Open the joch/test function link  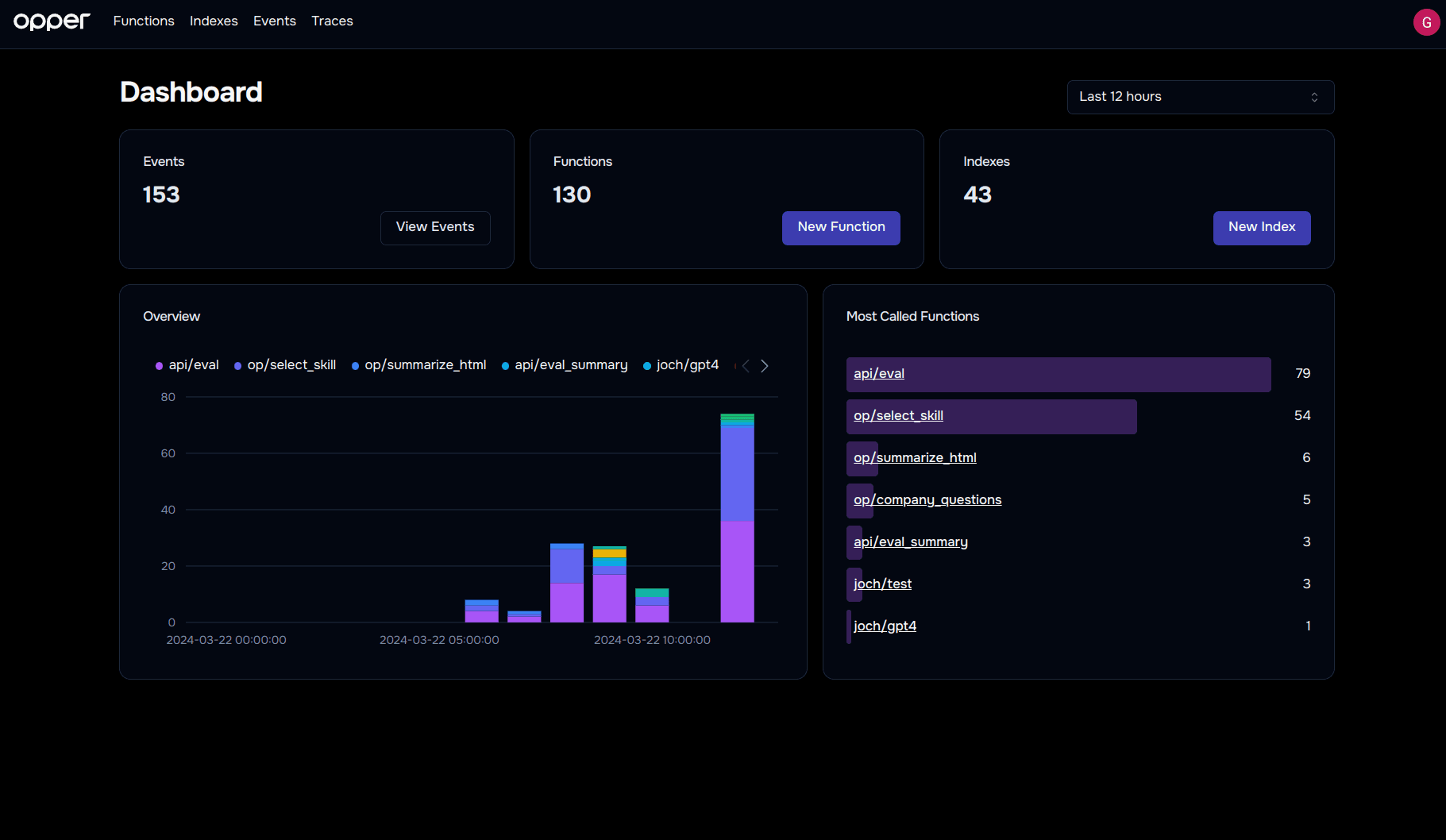pos(882,584)
